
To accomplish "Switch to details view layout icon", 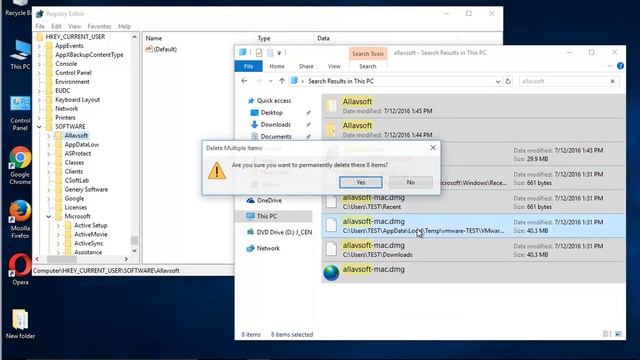I will click(607, 334).
